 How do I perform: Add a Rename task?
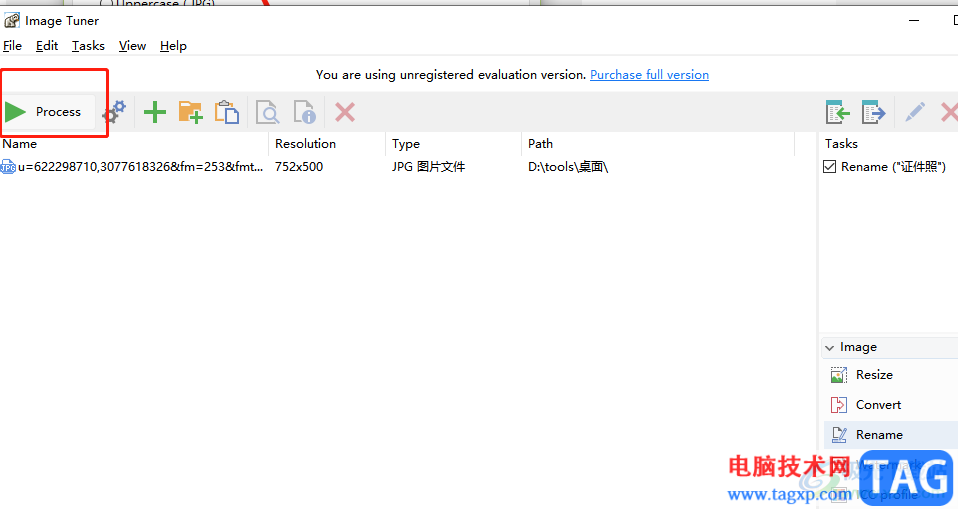pyautogui.click(x=879, y=434)
